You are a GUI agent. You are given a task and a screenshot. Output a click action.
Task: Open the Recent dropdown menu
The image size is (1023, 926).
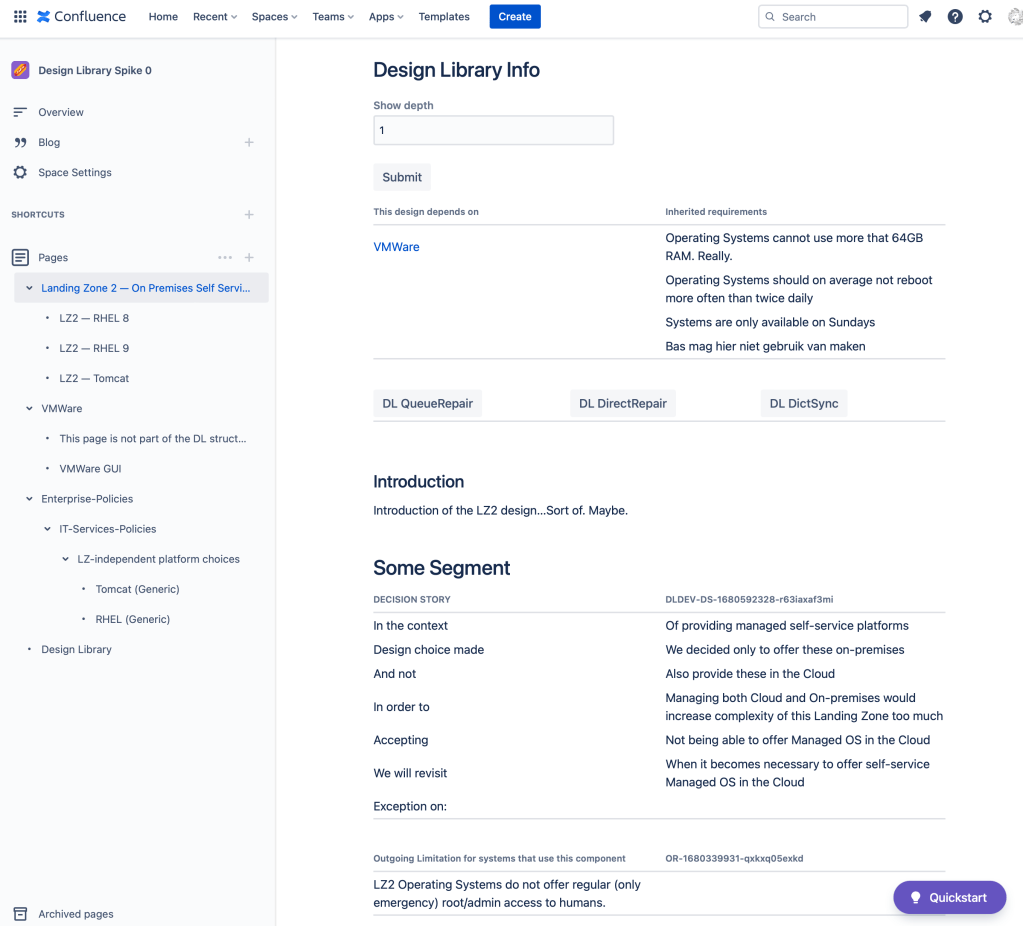[215, 17]
